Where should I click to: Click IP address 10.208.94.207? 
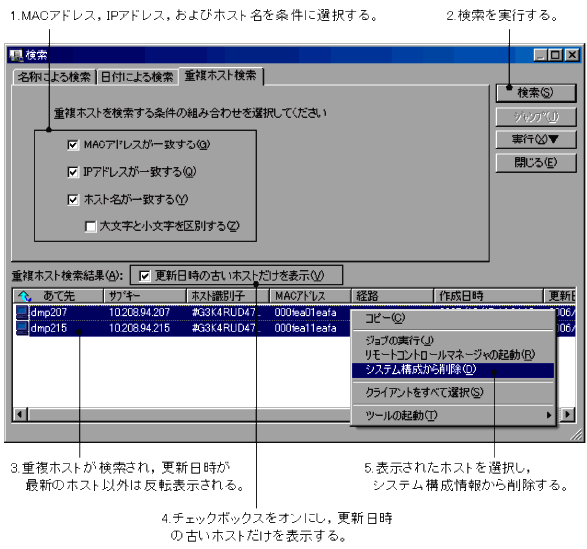click(x=139, y=312)
